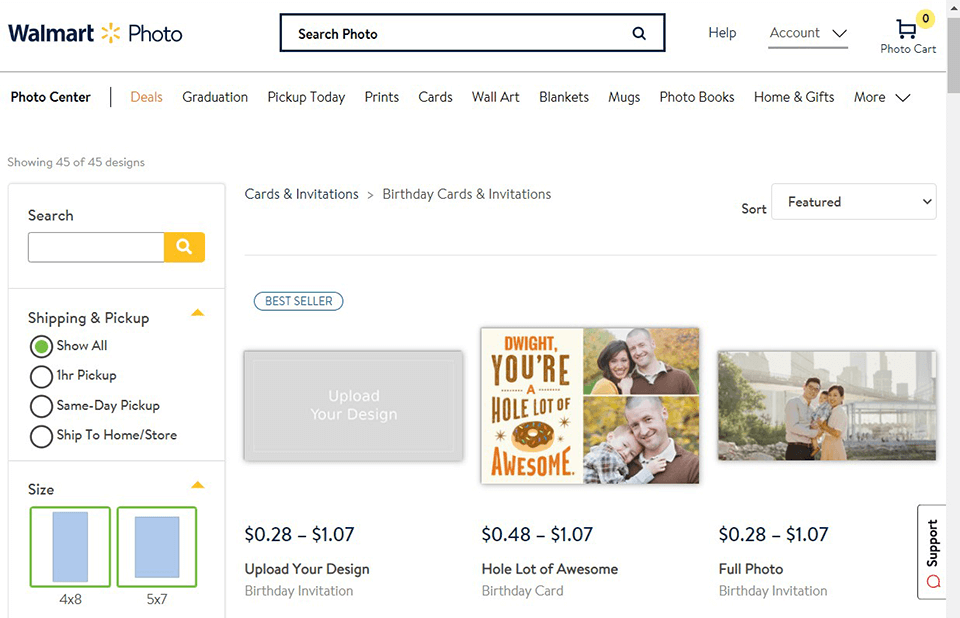
Task: Select Ship To Home/Store radio option
Action: pos(41,436)
